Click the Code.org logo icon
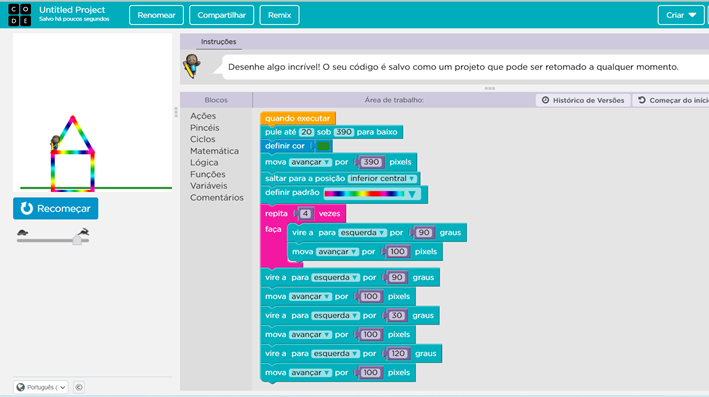The width and height of the screenshot is (709, 397). [x=19, y=15]
